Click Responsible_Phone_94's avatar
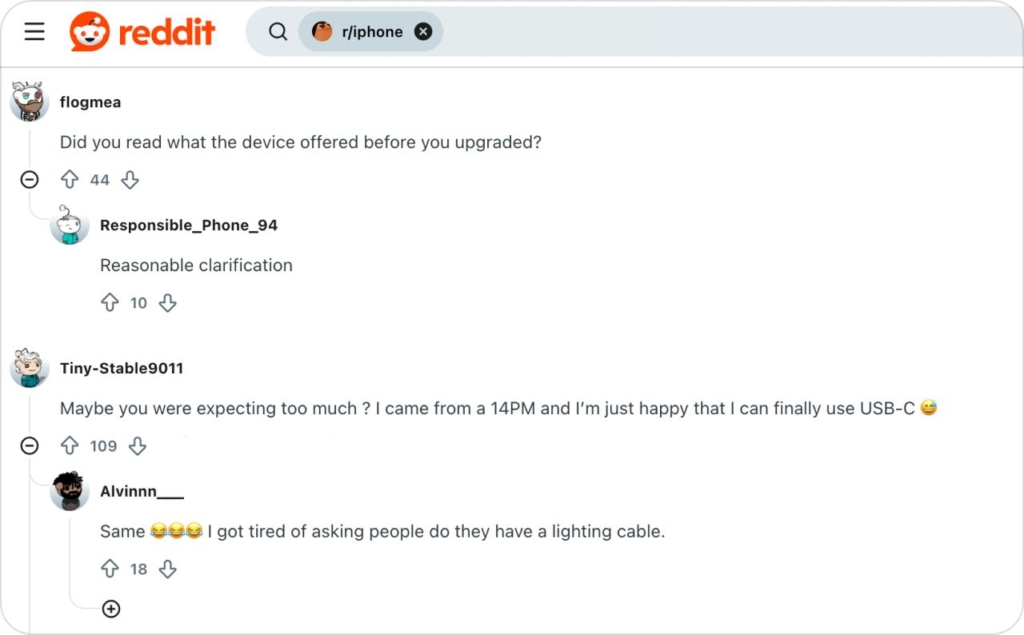This screenshot has height=635, width=1024. [70, 225]
